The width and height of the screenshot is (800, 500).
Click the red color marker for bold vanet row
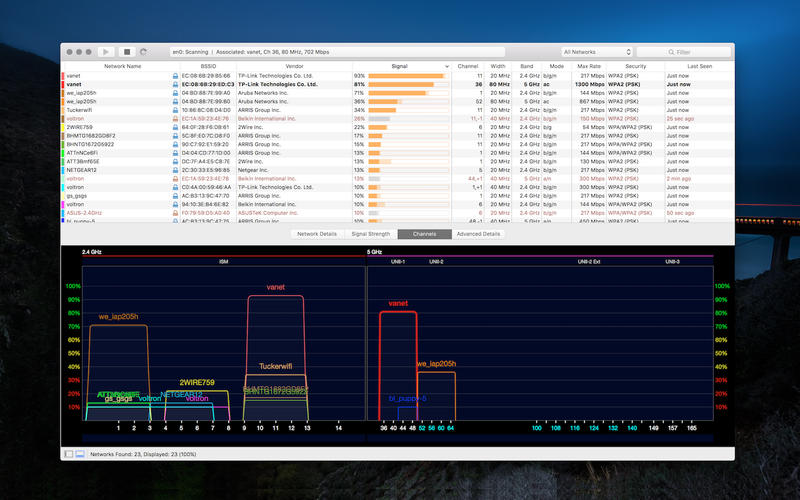[63, 84]
